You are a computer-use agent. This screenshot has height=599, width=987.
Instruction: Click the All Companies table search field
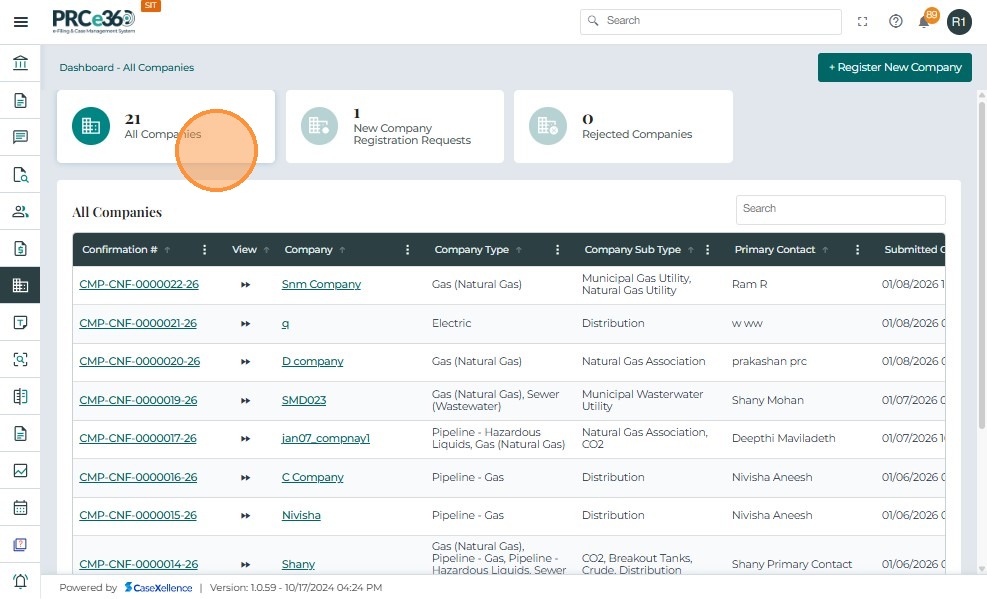(x=840, y=209)
